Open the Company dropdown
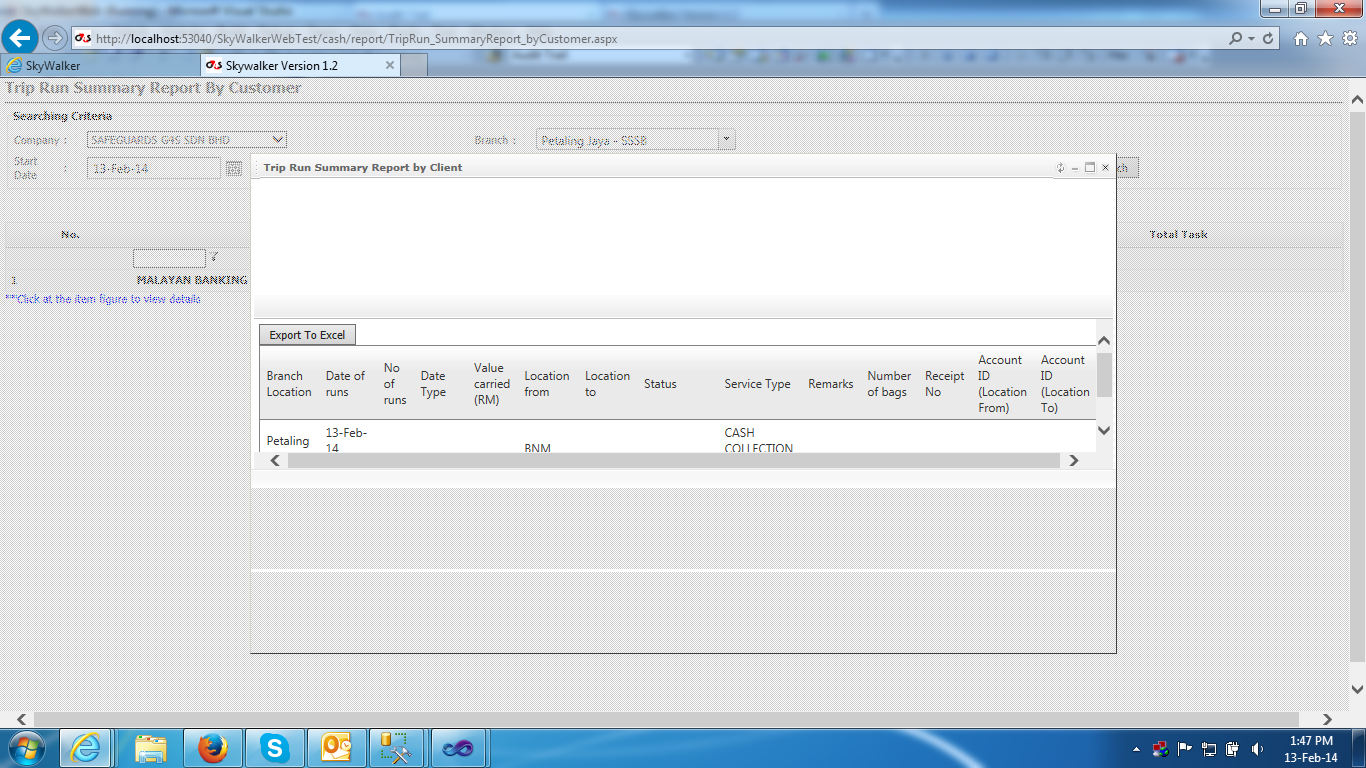This screenshot has width=1366, height=768. tap(187, 140)
